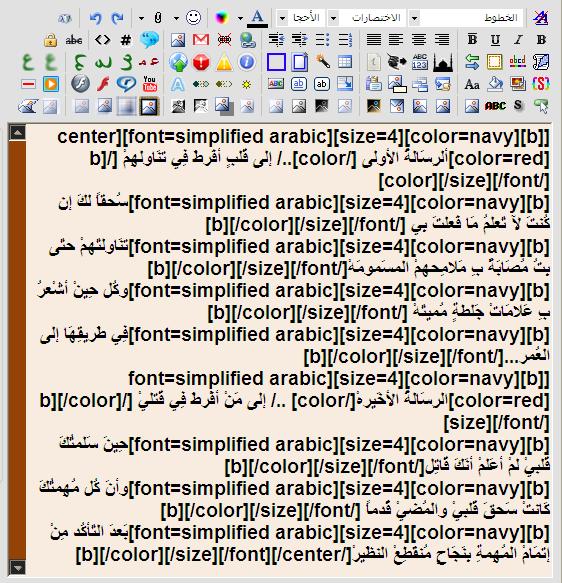Toggle strikethrough abc formatting
The height and width of the screenshot is (583, 562).
coord(74,40)
